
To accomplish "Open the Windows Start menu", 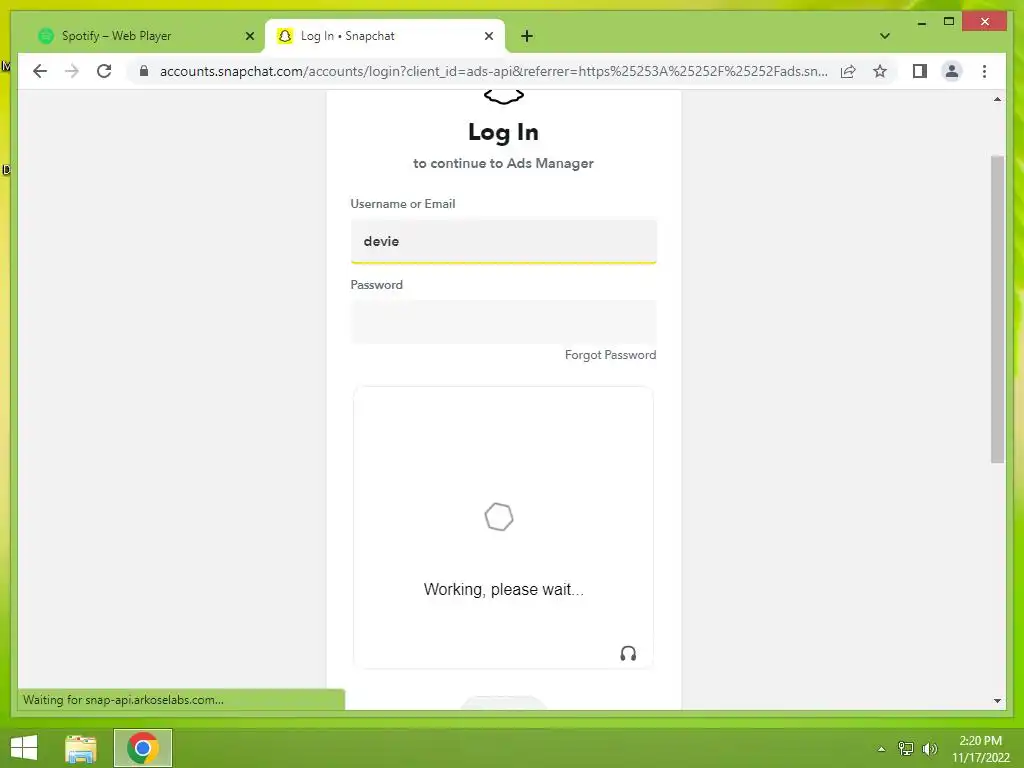I will (x=24, y=748).
